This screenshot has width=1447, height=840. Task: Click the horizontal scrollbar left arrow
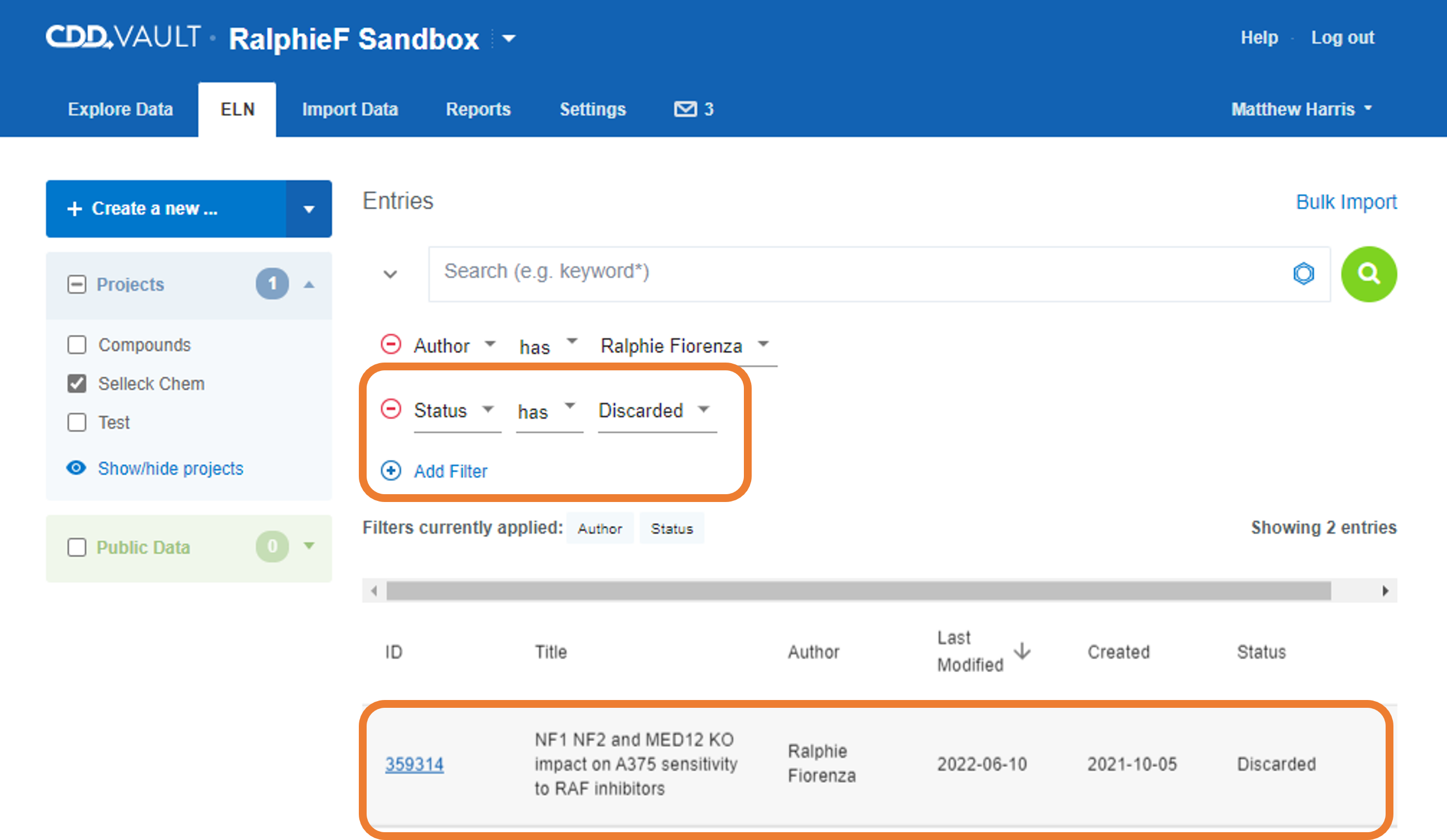click(x=374, y=591)
